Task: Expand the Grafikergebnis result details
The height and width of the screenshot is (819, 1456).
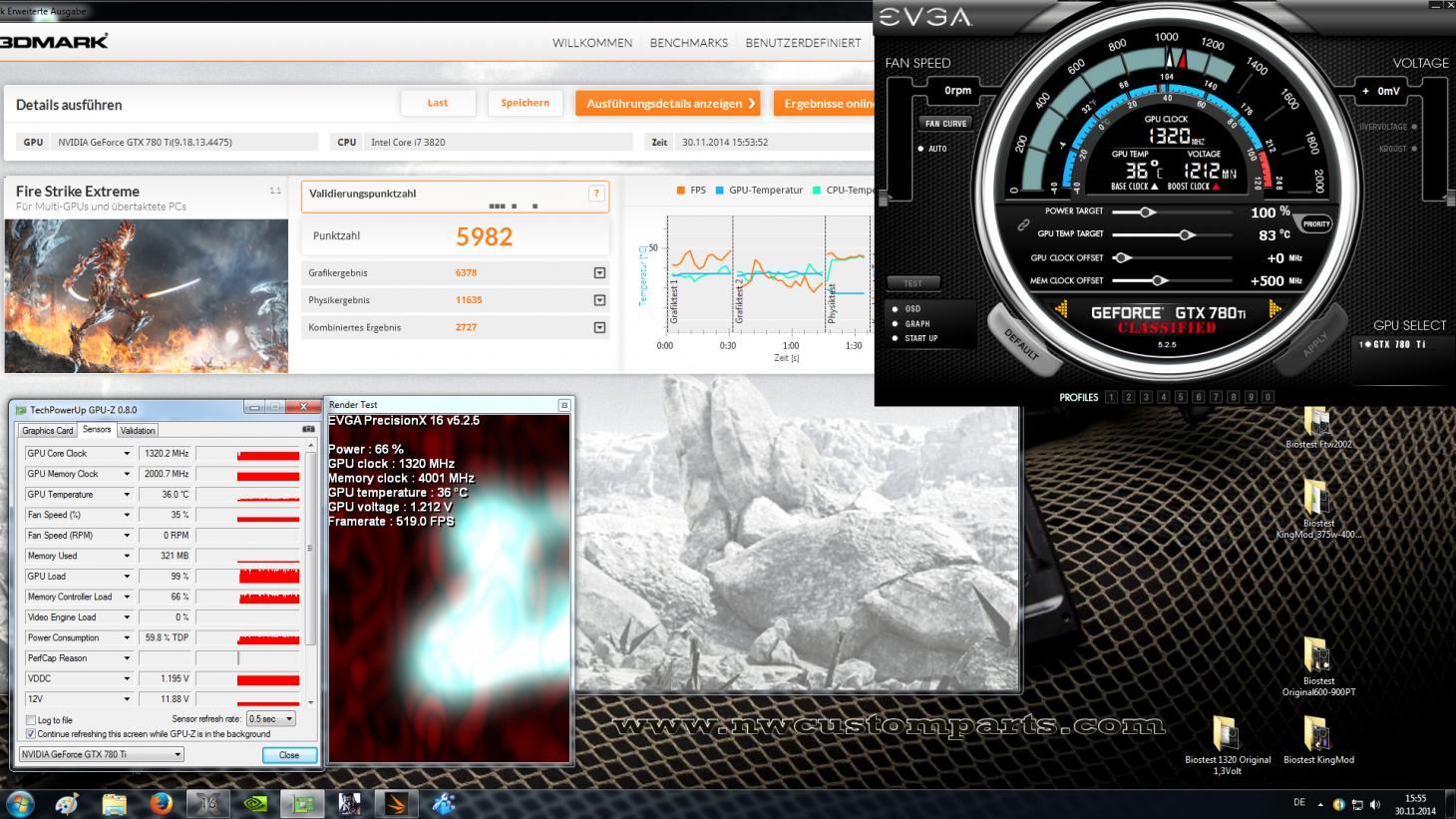Action: click(x=599, y=272)
